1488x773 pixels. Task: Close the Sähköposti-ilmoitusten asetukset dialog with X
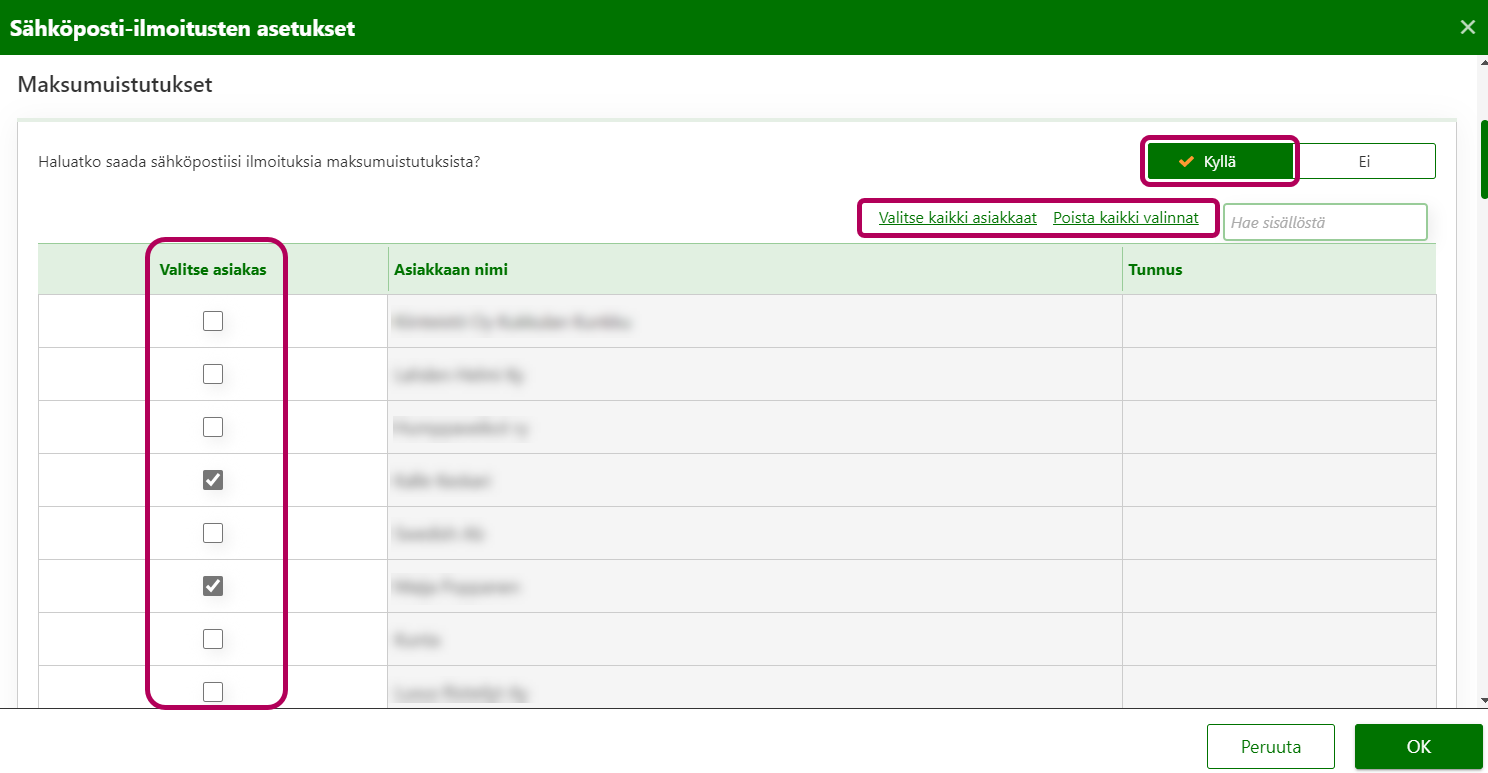[x=1467, y=27]
